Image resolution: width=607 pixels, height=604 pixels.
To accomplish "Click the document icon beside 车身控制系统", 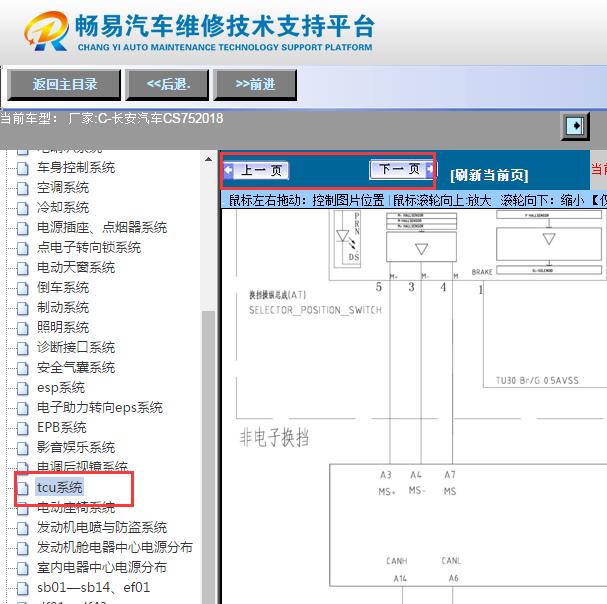I will 23,168.
